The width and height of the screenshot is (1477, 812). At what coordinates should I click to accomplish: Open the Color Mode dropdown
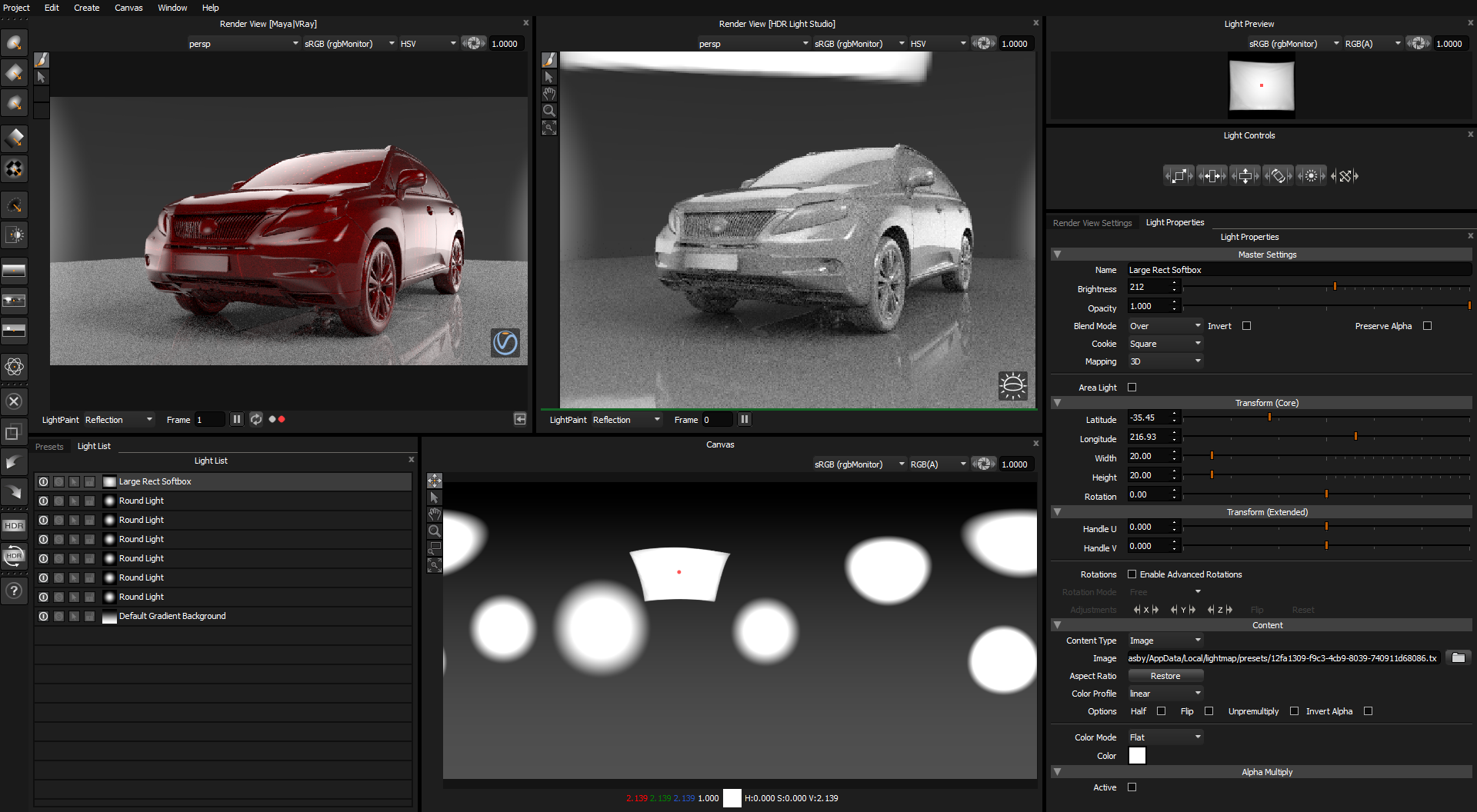(1165, 737)
